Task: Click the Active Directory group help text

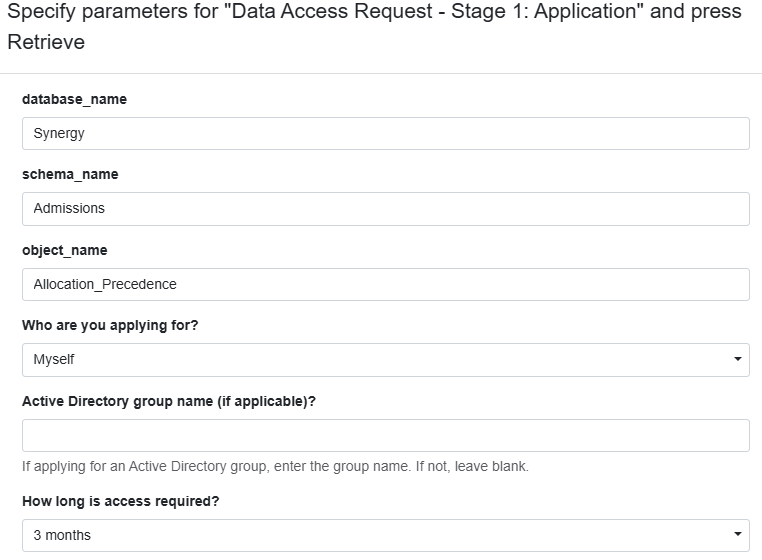Action: pyautogui.click(x=275, y=467)
